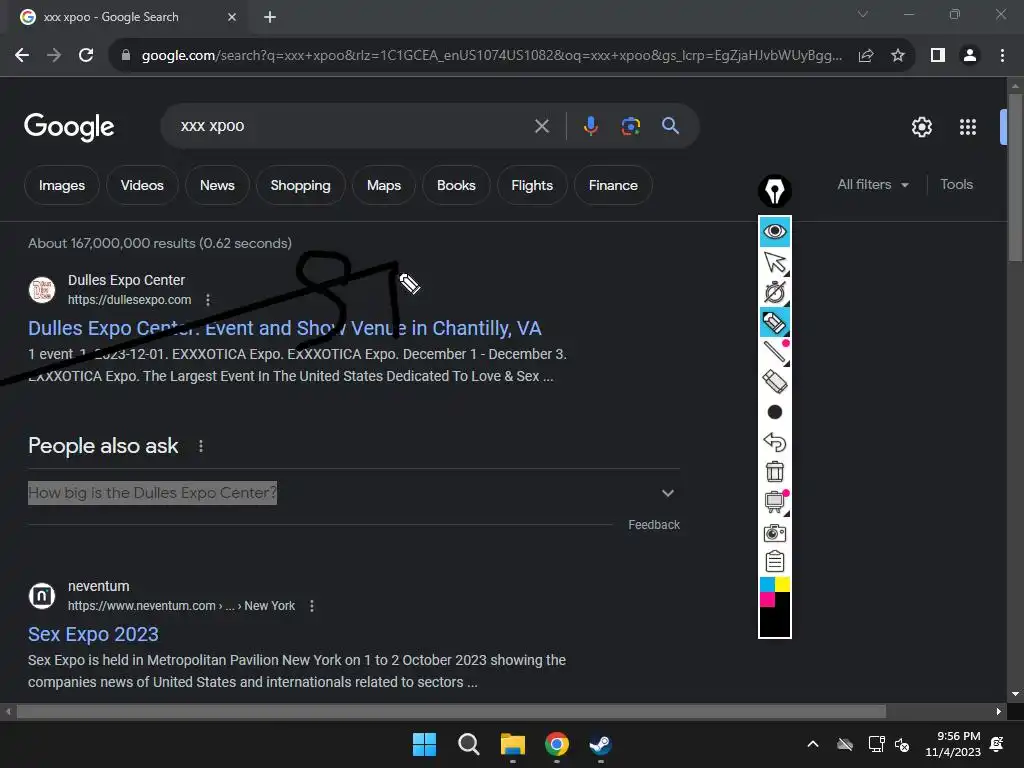Switch to Shopping results tab
This screenshot has height=768, width=1024.
tap(300, 185)
